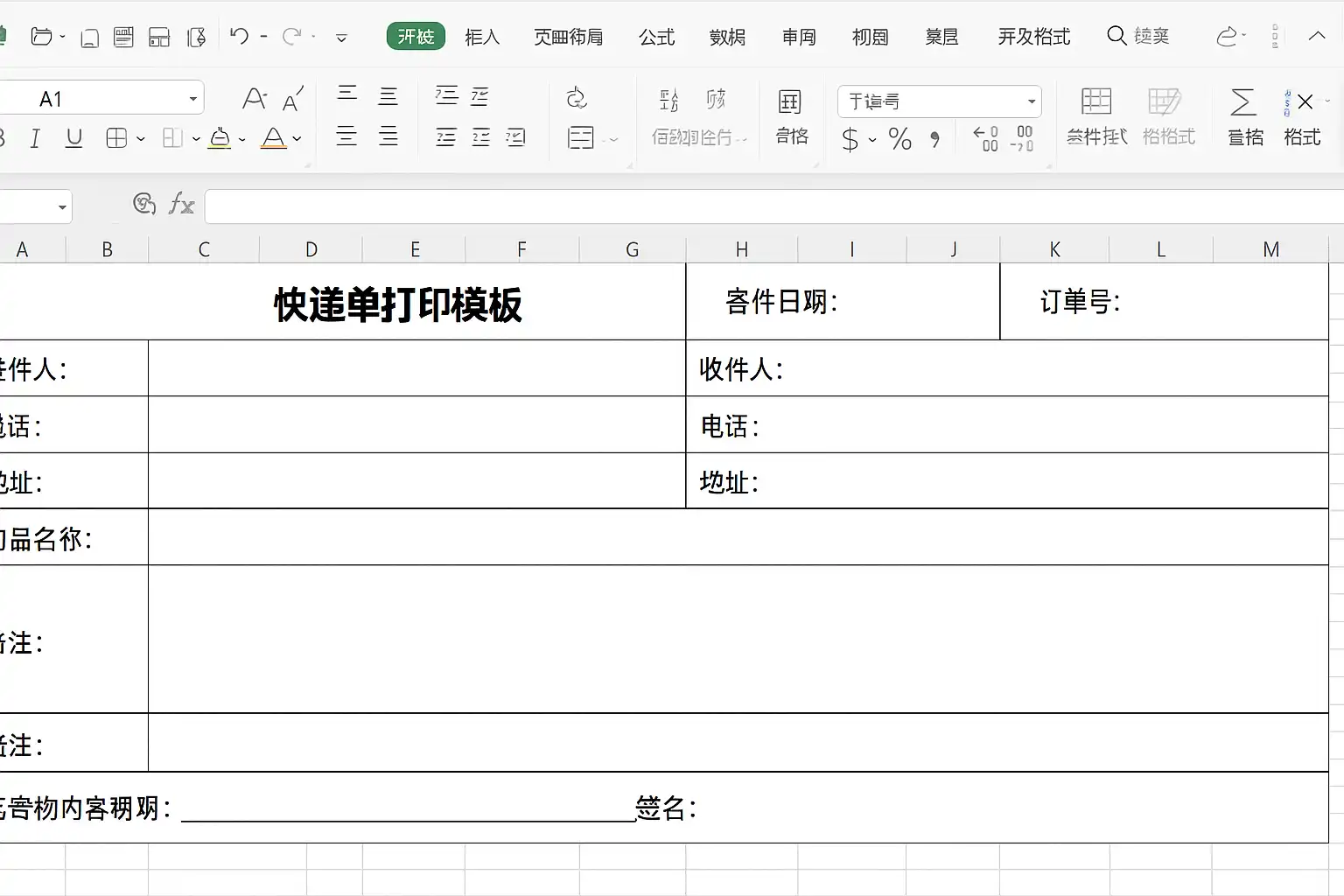Click the increase decimal places button
The height and width of the screenshot is (896, 1344).
tap(986, 138)
